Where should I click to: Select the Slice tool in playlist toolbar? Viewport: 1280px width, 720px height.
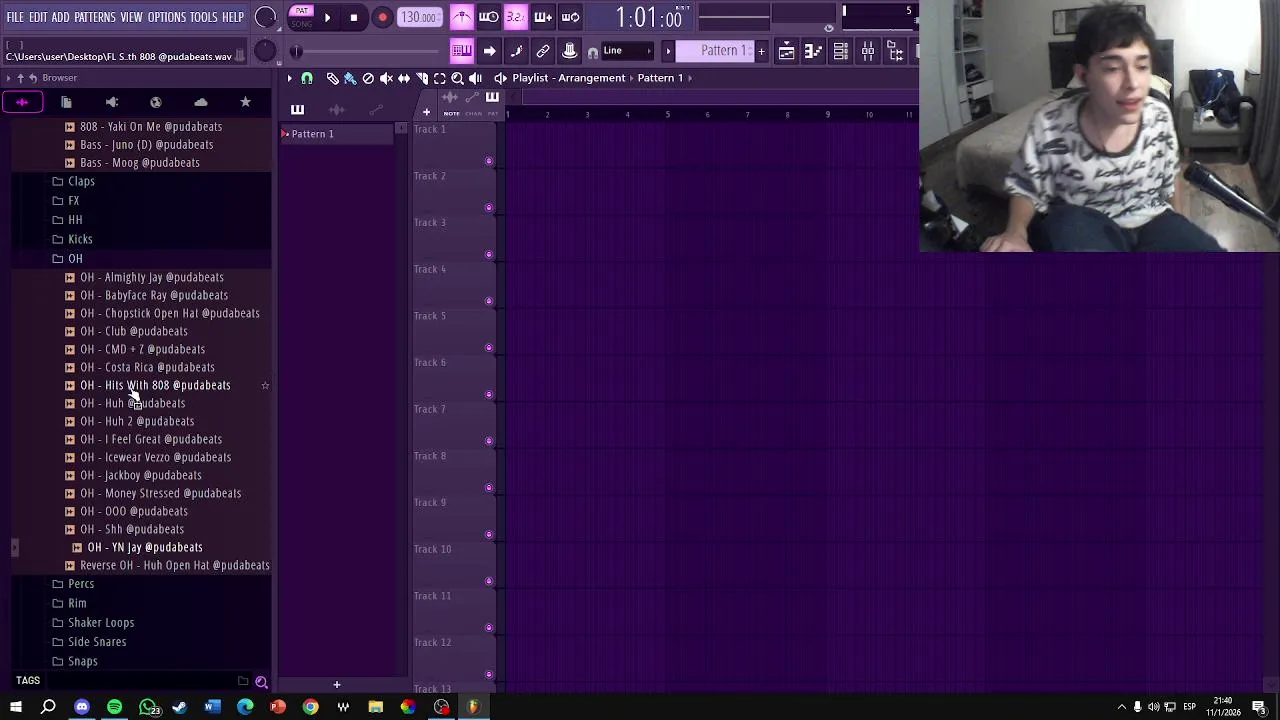point(422,78)
